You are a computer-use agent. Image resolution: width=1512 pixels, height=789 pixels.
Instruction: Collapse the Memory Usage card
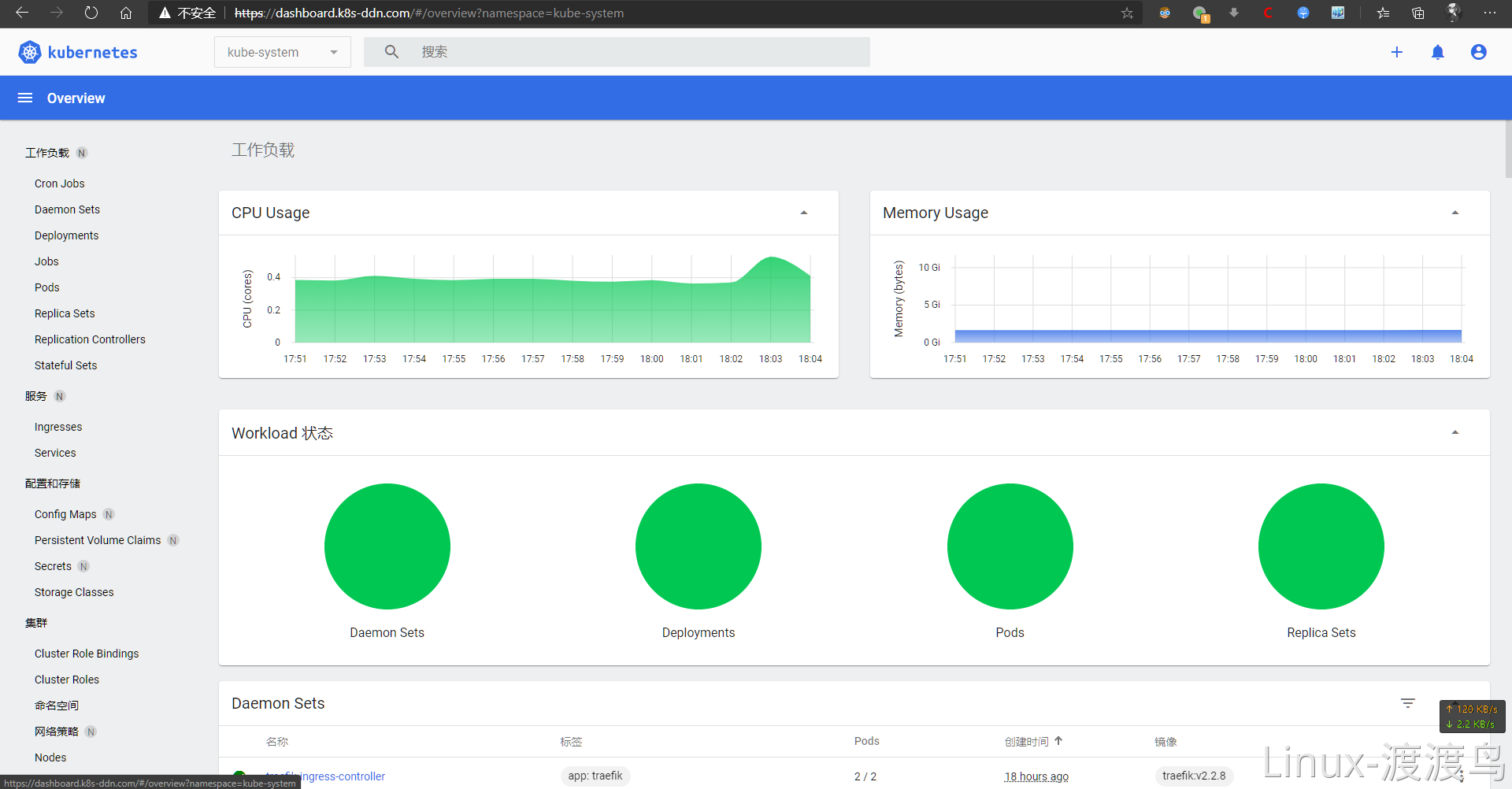pos(1455,213)
